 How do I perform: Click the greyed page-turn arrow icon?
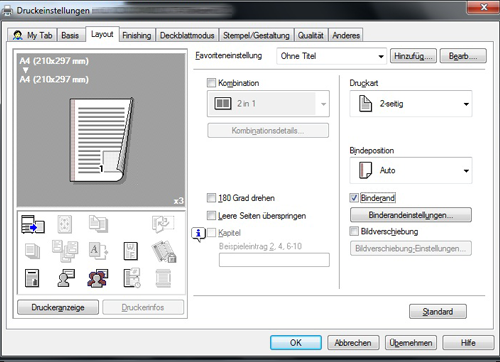pyautogui.click(x=163, y=223)
